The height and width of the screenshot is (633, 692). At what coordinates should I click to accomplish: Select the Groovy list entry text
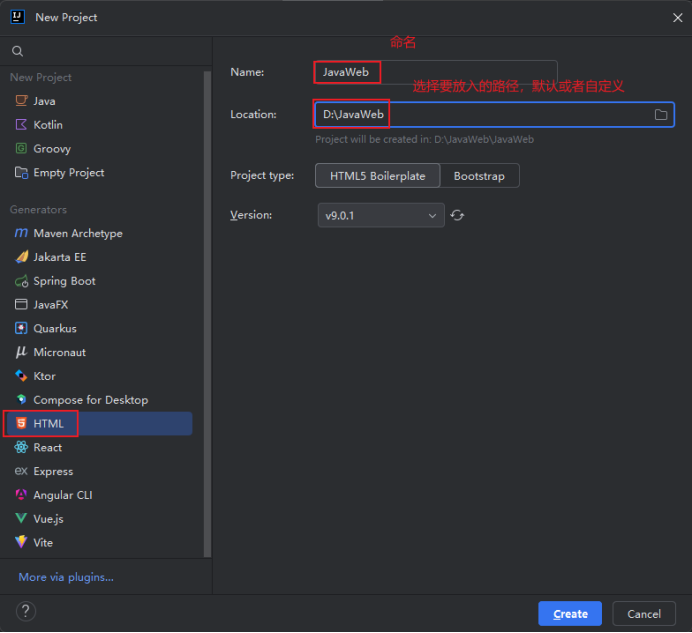tap(52, 149)
